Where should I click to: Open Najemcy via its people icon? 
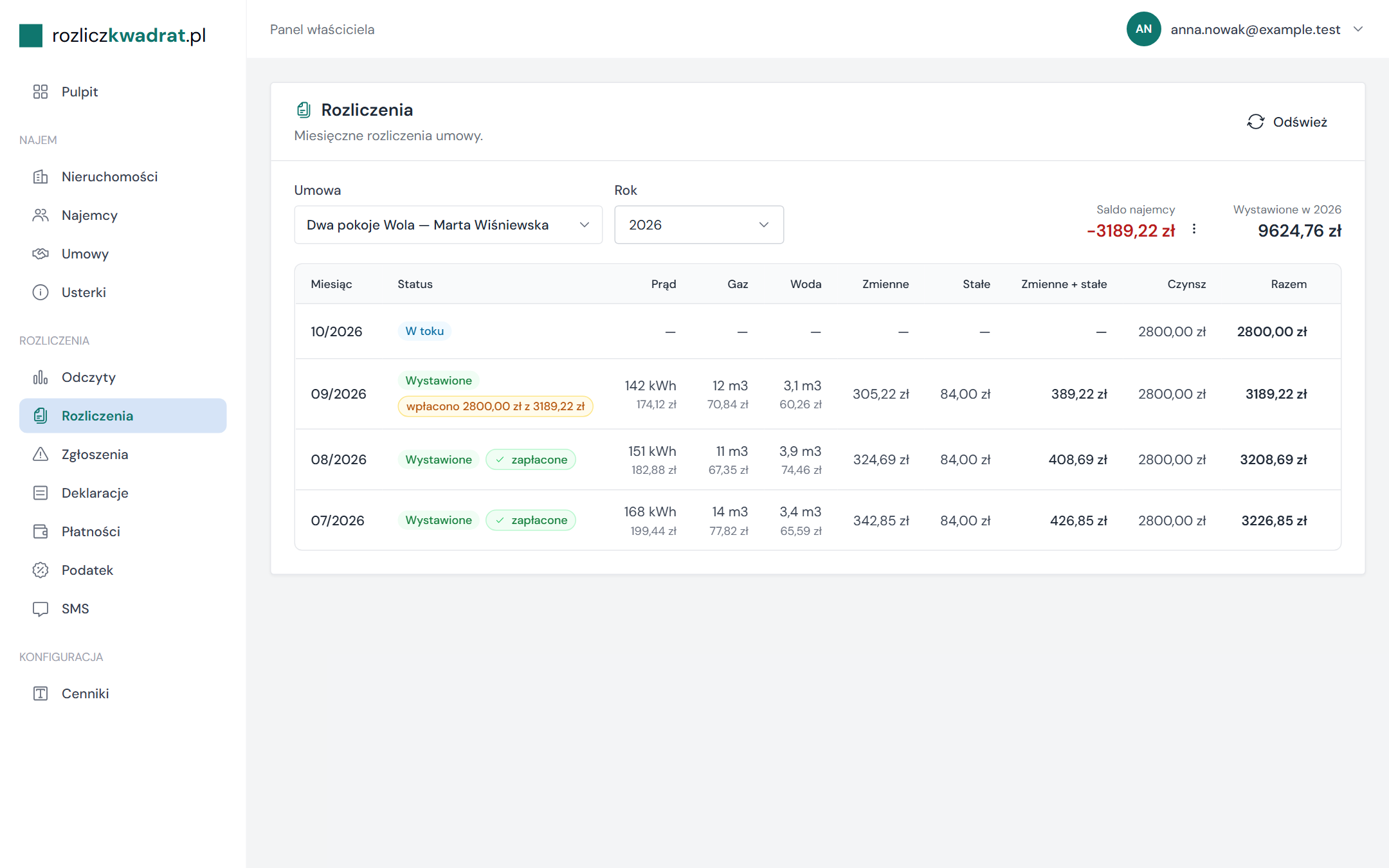pos(41,215)
